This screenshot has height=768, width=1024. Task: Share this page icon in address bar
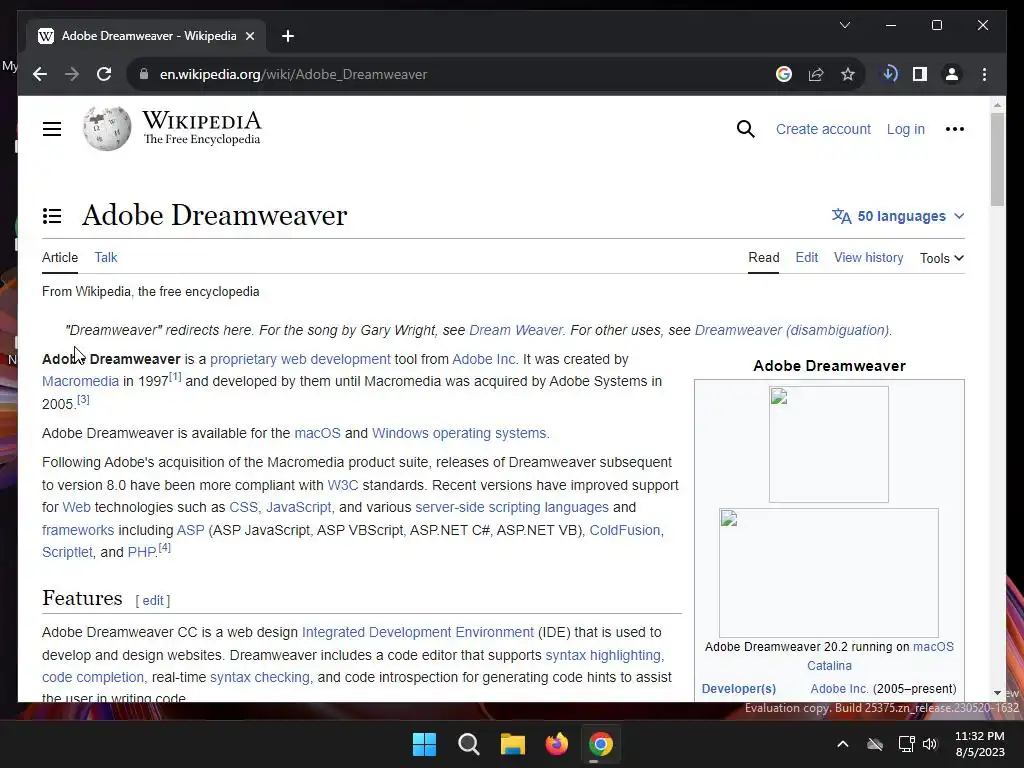click(816, 74)
